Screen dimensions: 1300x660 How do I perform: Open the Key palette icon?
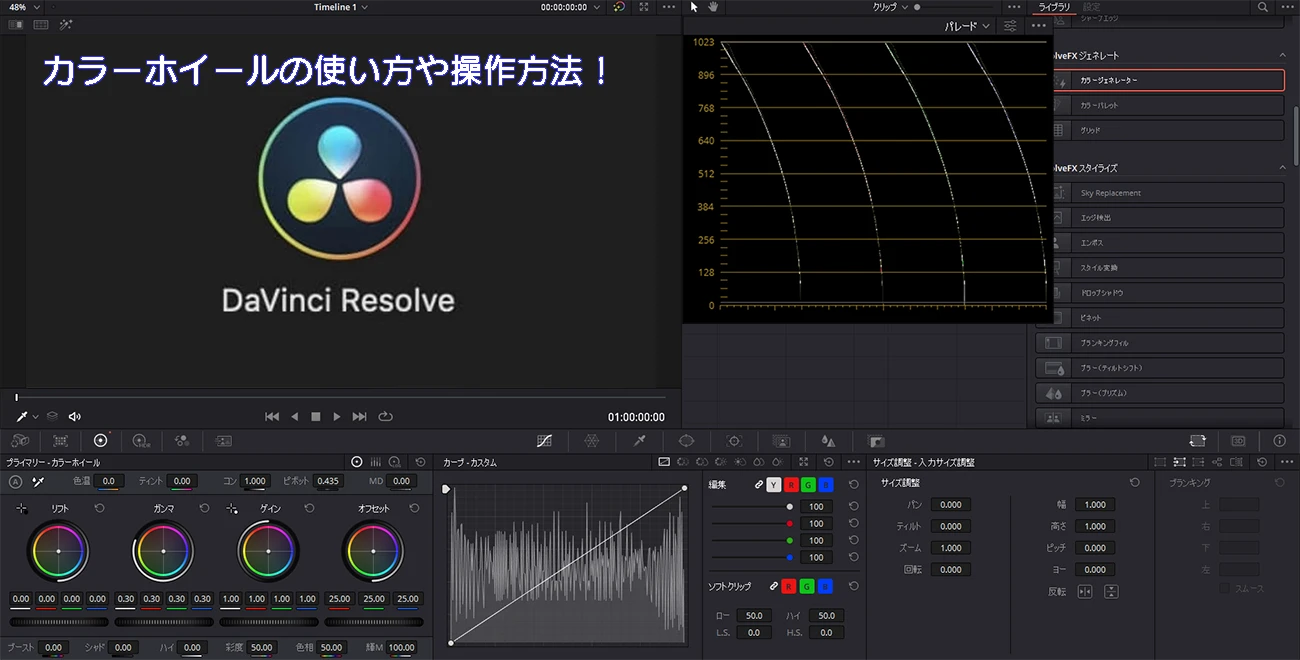(876, 440)
